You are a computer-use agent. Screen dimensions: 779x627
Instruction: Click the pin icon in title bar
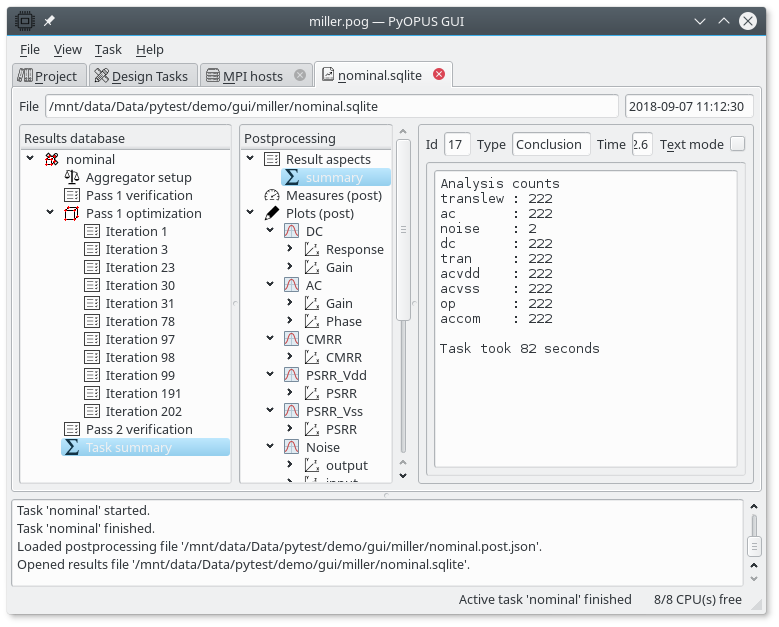[x=50, y=21]
